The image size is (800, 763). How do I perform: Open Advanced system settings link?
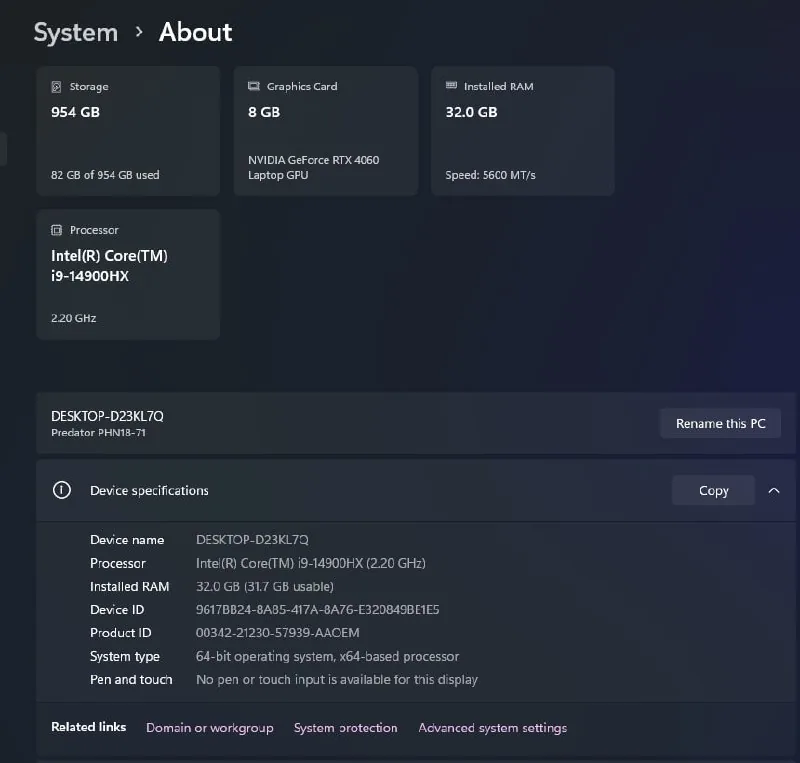pyautogui.click(x=492, y=728)
